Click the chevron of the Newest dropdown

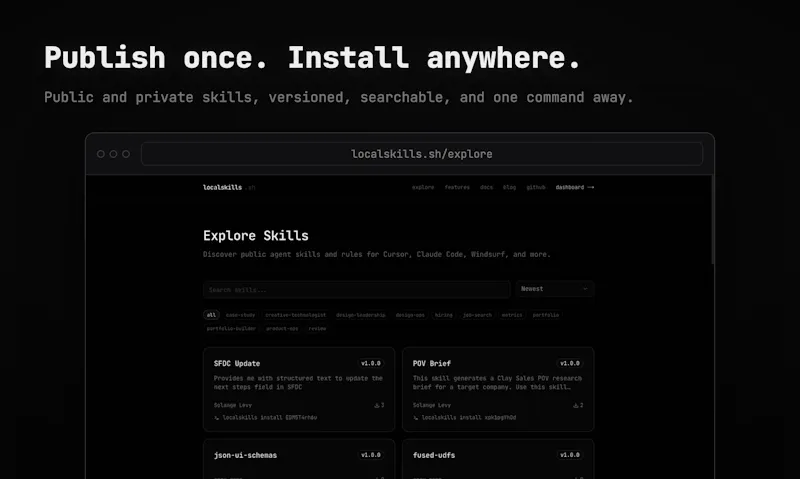click(x=585, y=289)
